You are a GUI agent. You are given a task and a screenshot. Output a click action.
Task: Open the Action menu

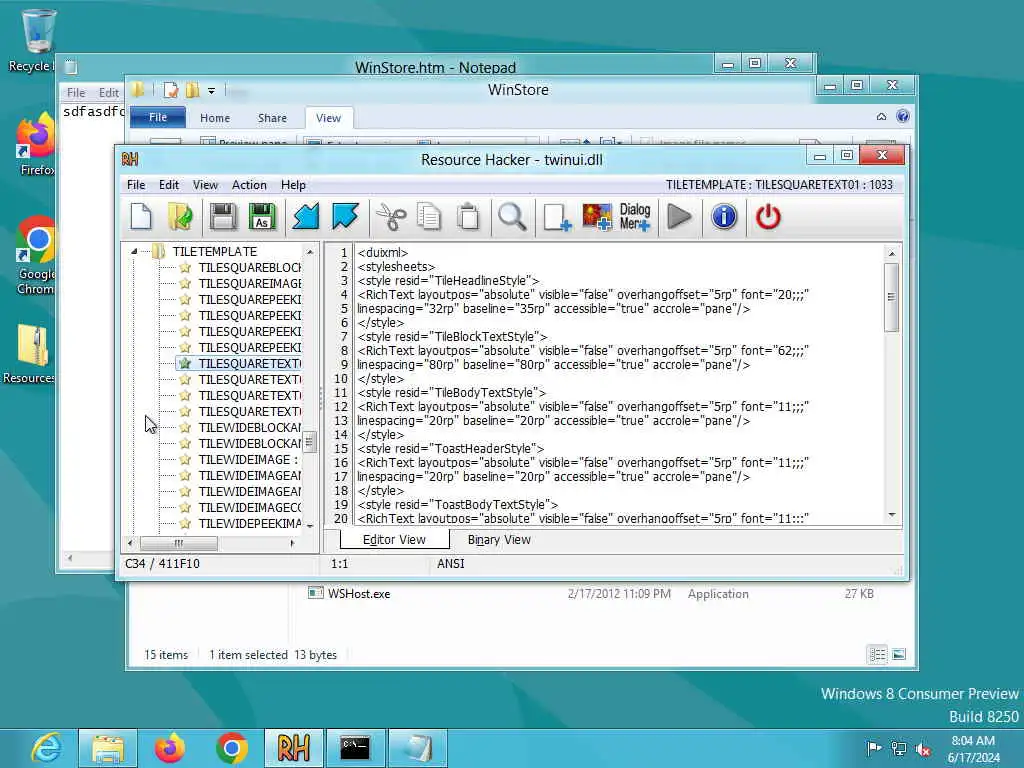(x=249, y=185)
